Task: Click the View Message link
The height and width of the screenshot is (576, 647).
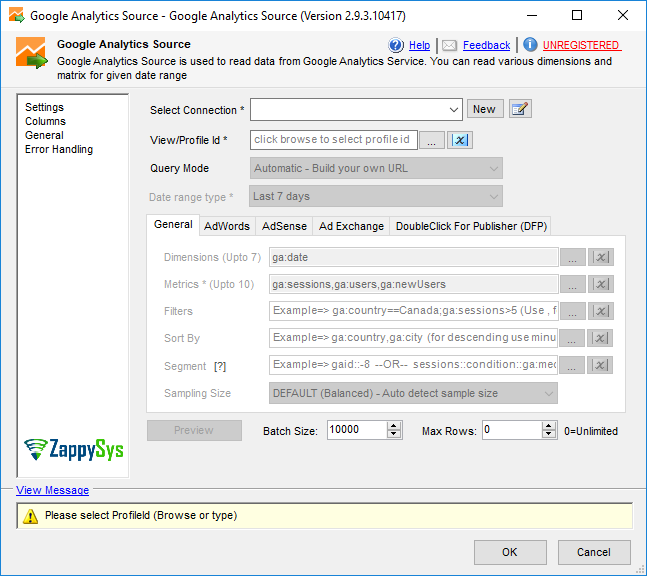Action: [52, 490]
